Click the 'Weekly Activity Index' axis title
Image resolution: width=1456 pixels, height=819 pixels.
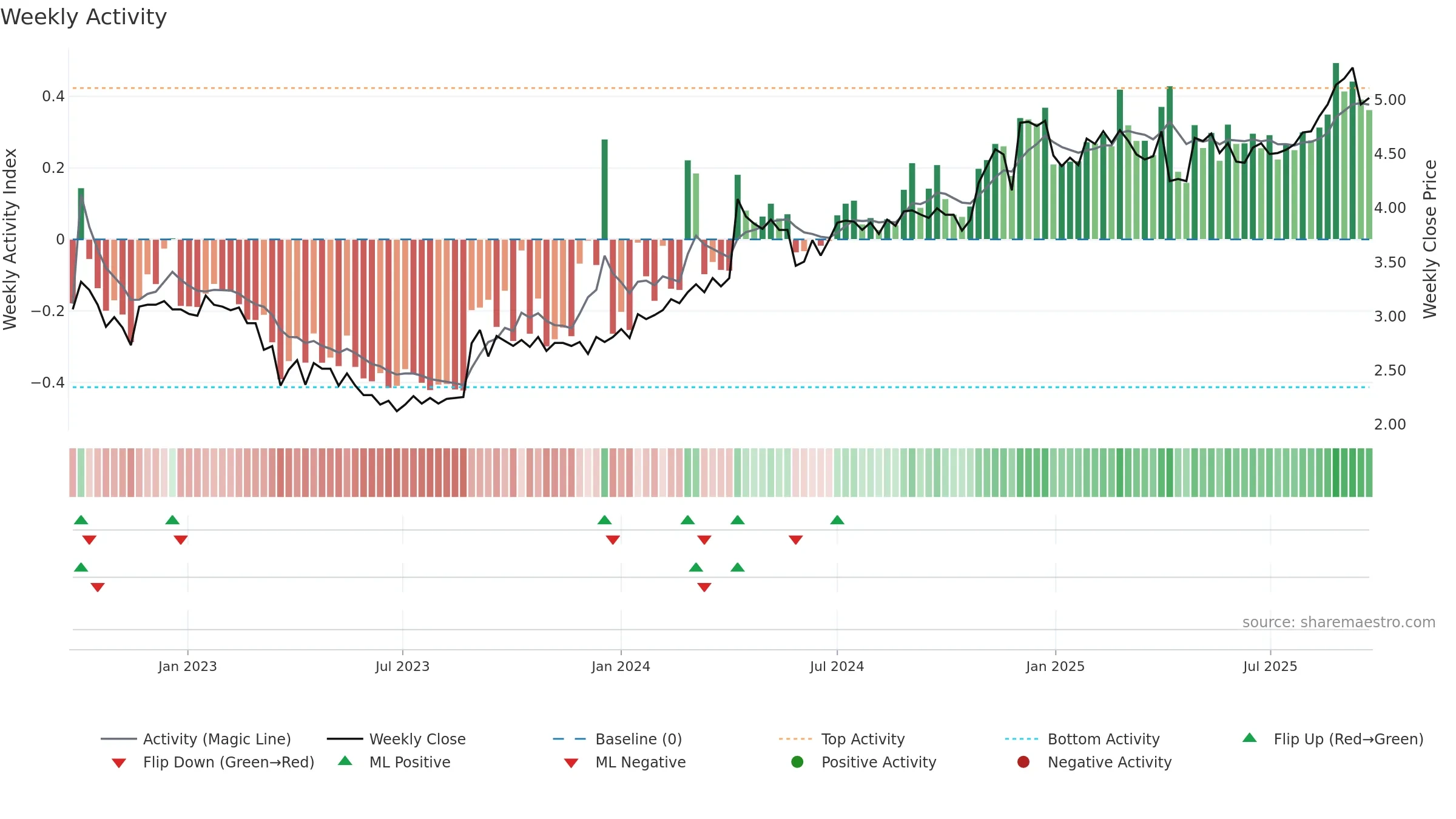10,239
